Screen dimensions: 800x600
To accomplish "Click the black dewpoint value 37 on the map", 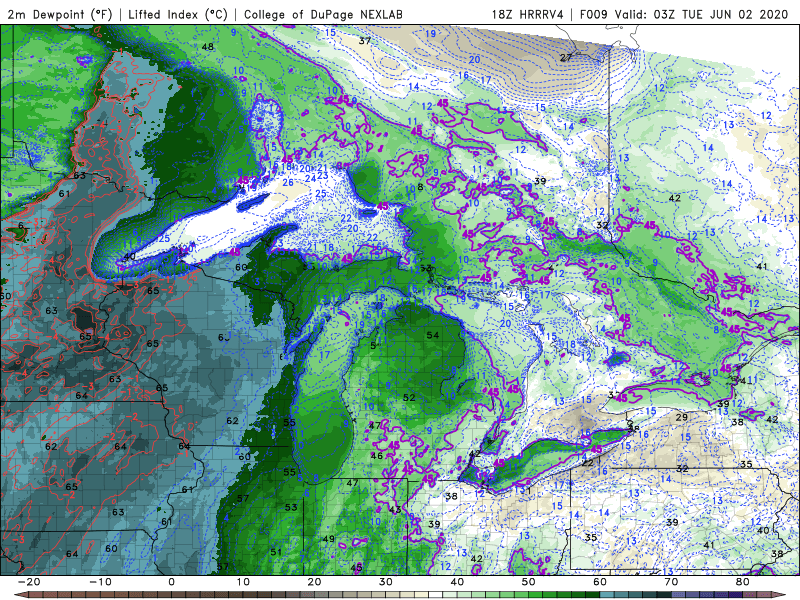I will [365, 40].
